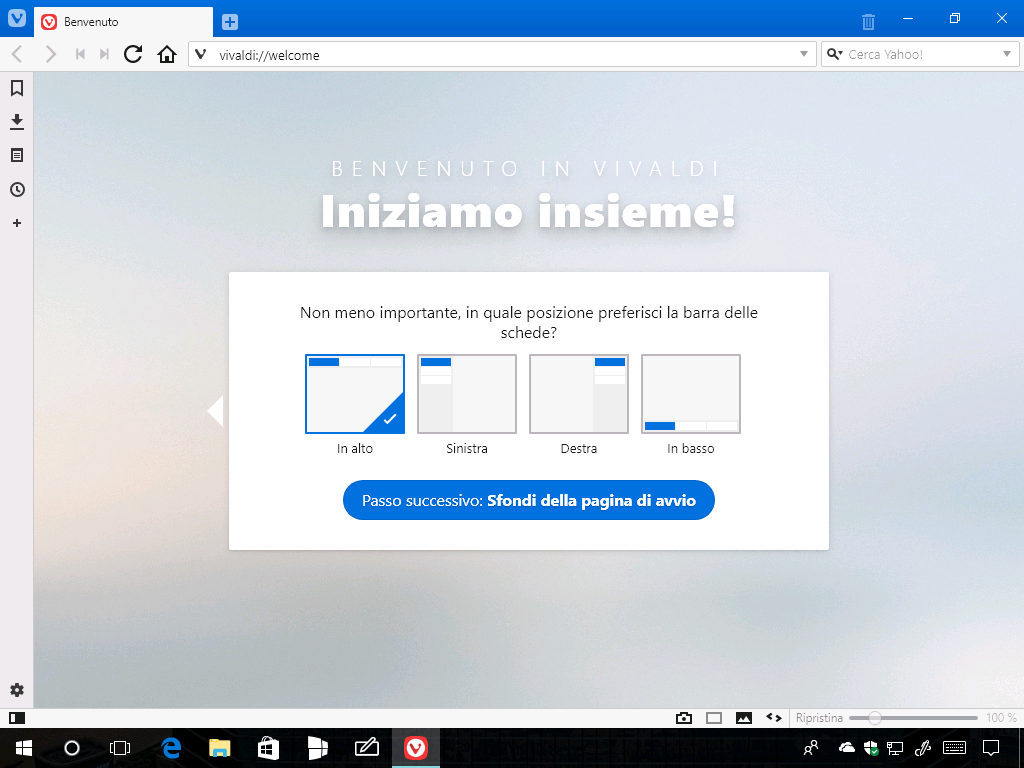Go to previous welcome step arrow

point(216,411)
